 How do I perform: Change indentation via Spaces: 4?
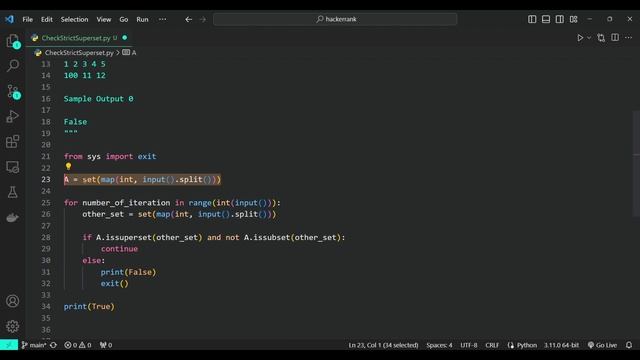coord(439,345)
